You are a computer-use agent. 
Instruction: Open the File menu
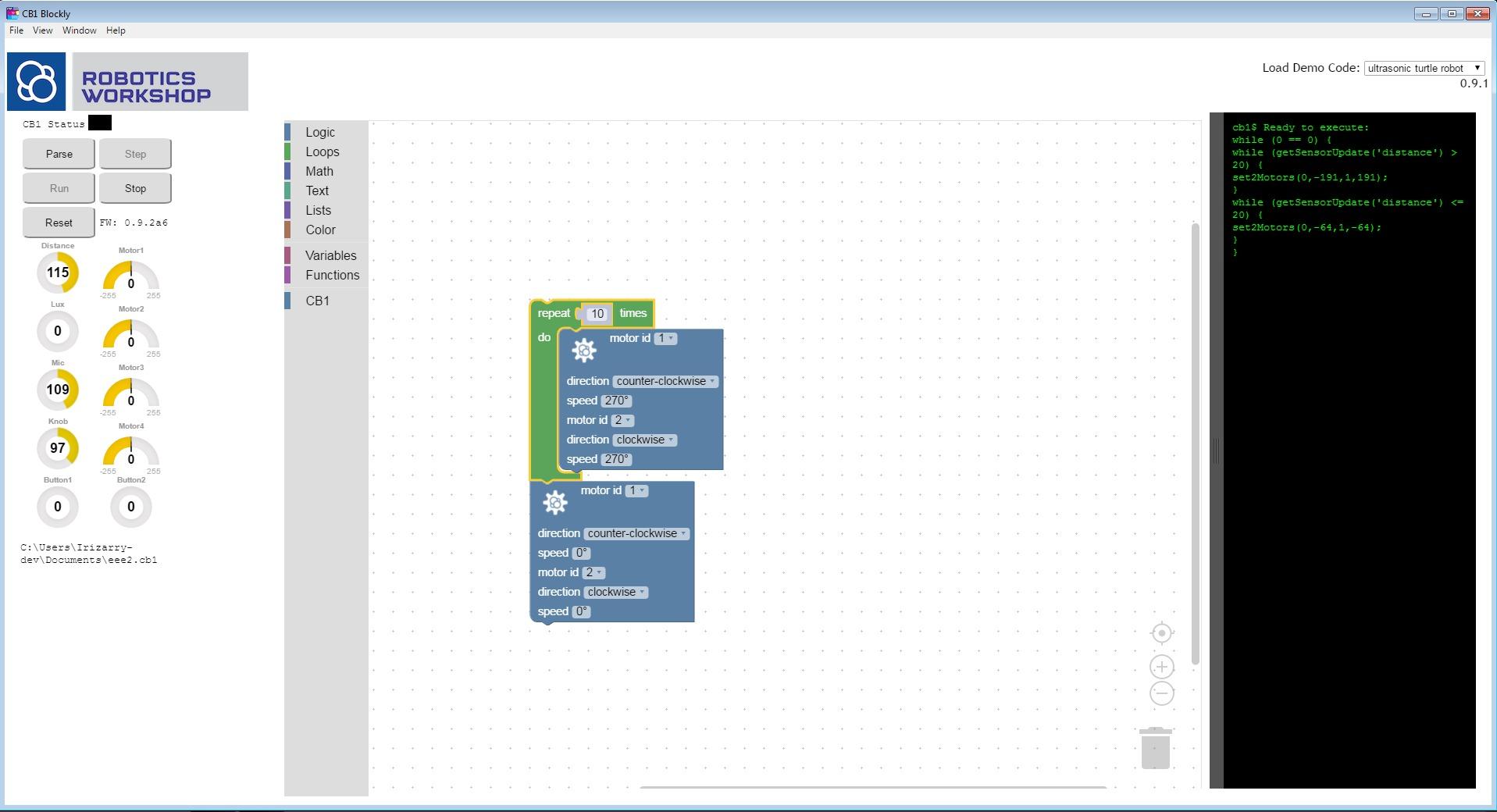click(16, 30)
